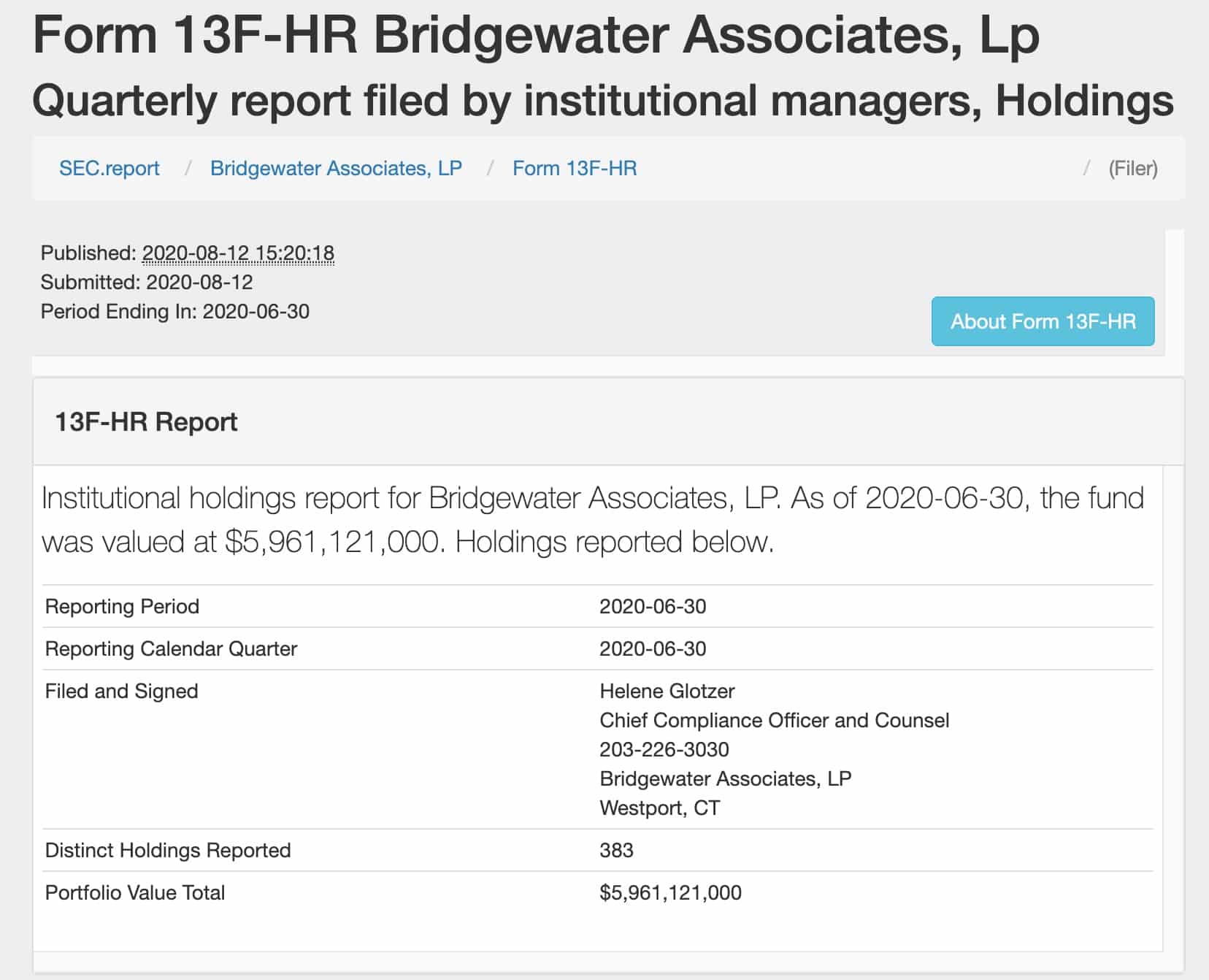Click the phone number 203-226-3030
Viewport: 1209px width, 980px height.
pyautogui.click(x=664, y=750)
